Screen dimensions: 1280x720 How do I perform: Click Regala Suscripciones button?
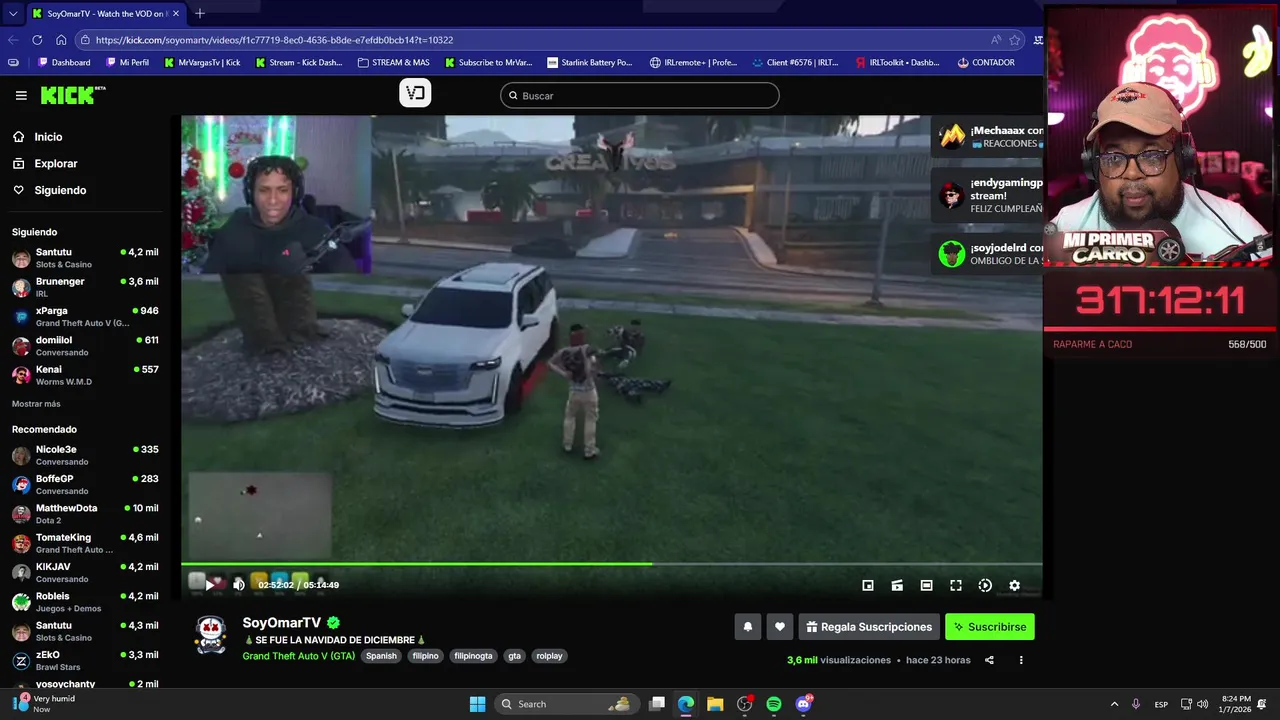pyautogui.click(x=869, y=627)
